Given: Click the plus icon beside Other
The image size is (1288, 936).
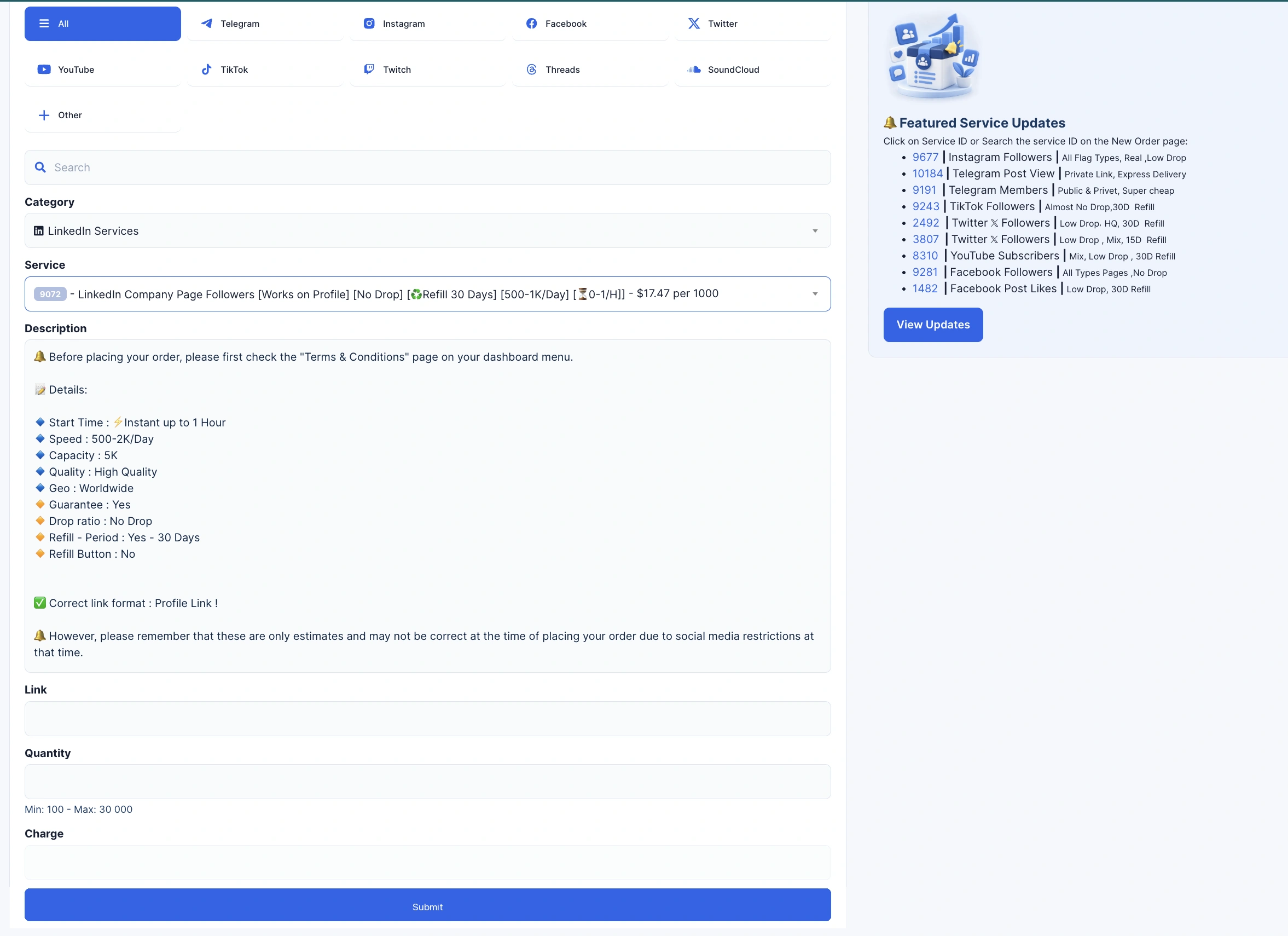Looking at the screenshot, I should click(x=44, y=115).
